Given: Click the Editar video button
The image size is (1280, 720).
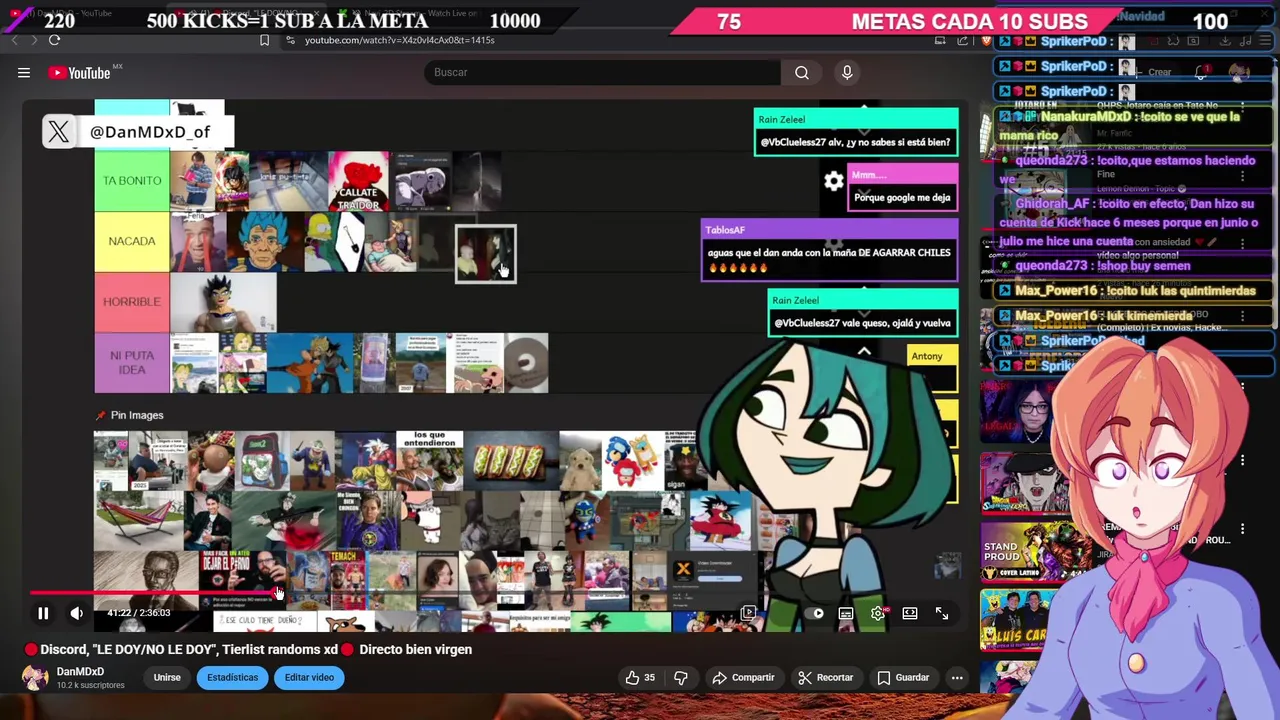Looking at the screenshot, I should (309, 677).
